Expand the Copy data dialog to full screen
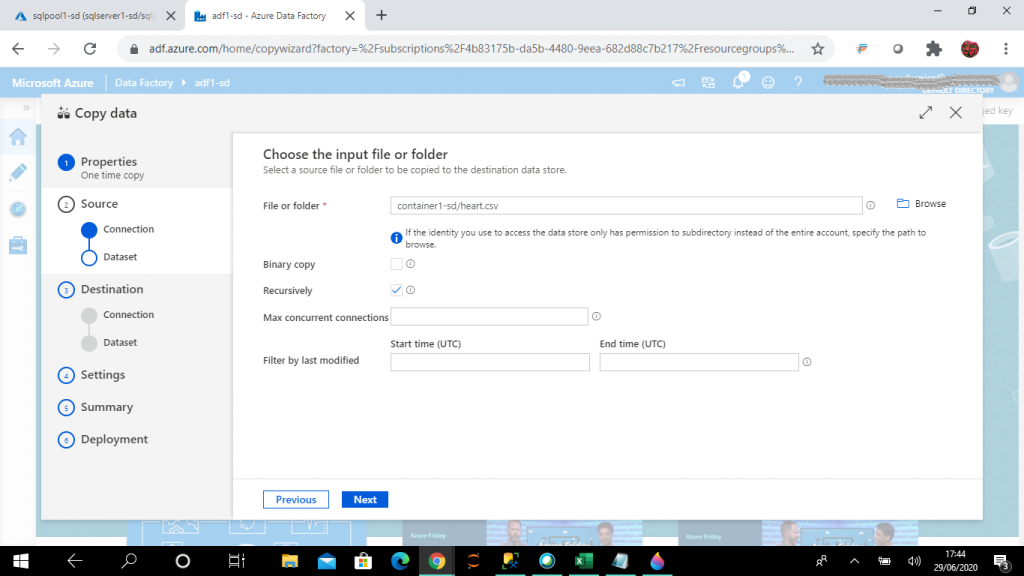1024x576 pixels. pyautogui.click(x=925, y=112)
